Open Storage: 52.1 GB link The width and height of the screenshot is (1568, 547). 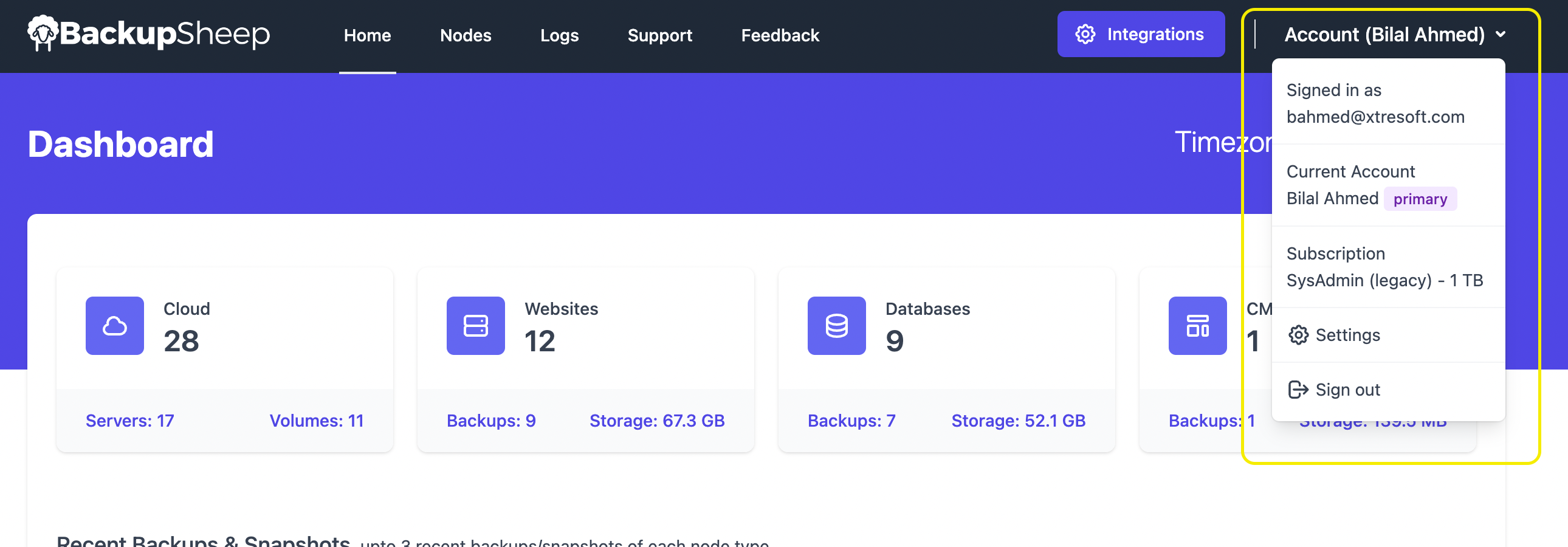click(x=1019, y=421)
